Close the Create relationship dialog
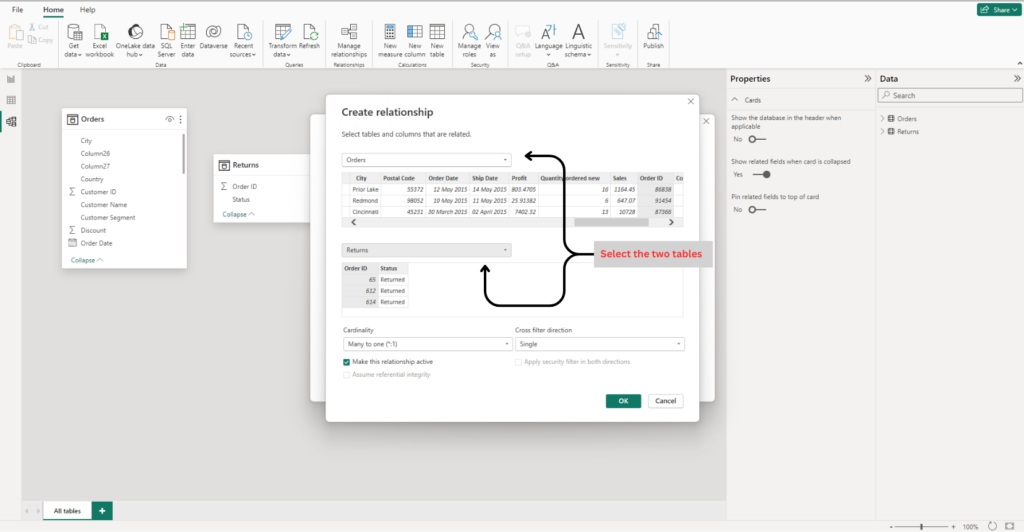1024x532 pixels. (x=690, y=101)
